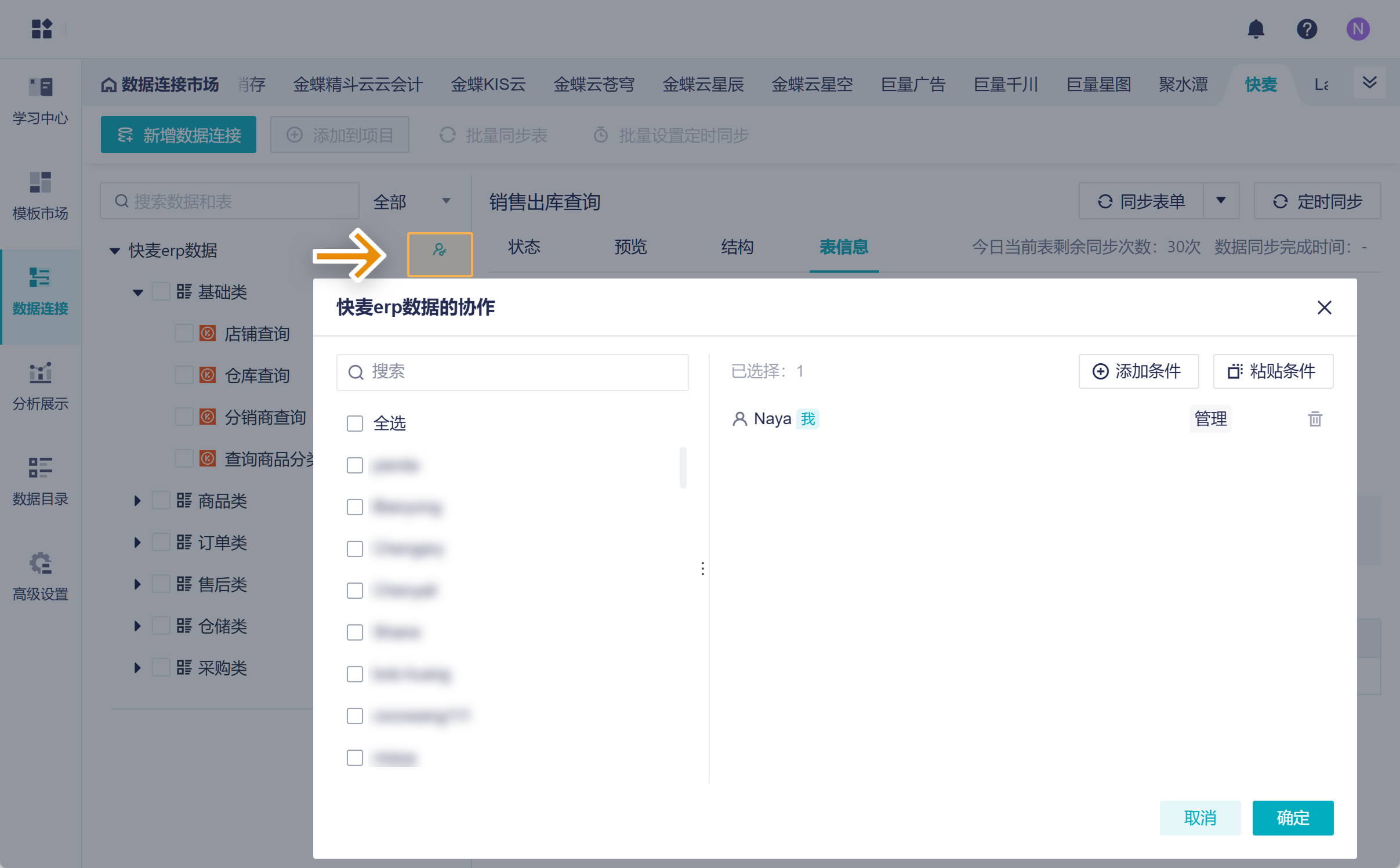Remove Naya using the trash icon
The image size is (1400, 868).
[x=1315, y=419]
